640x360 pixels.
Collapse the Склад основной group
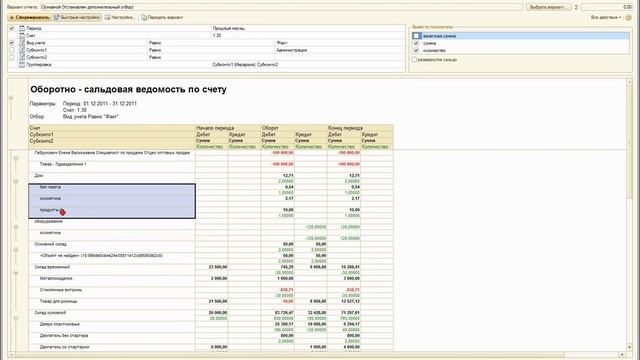pyautogui.click(x=16, y=318)
